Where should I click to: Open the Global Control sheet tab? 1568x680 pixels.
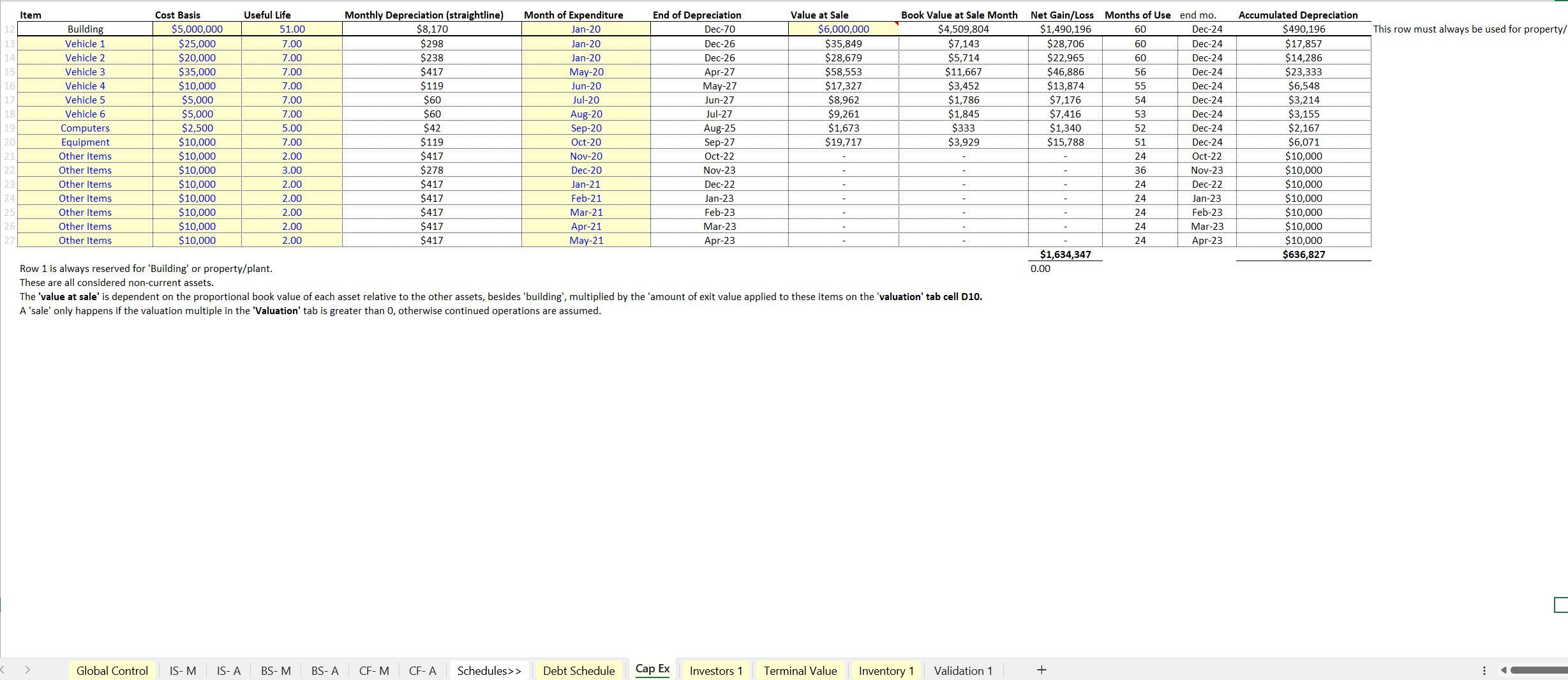click(x=112, y=670)
